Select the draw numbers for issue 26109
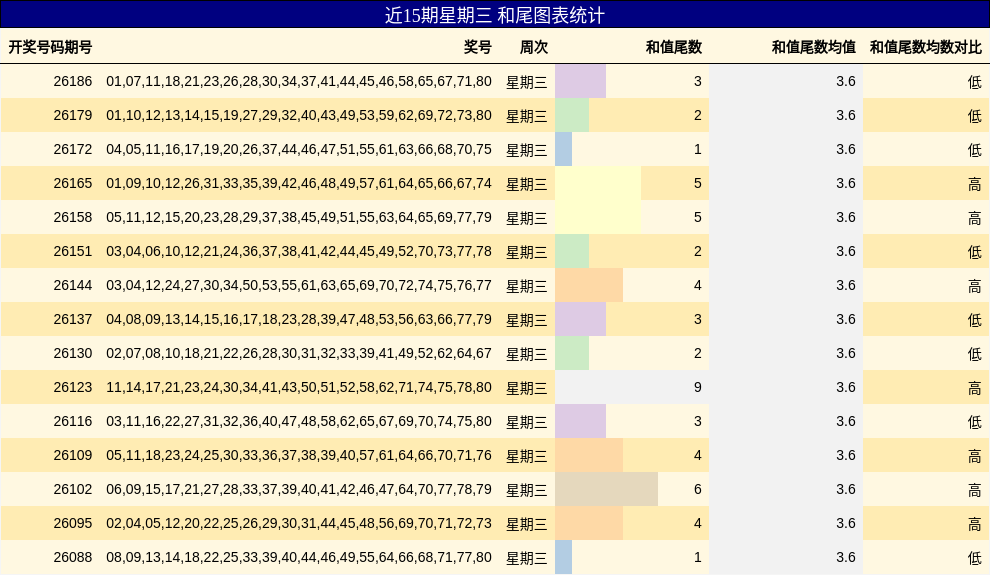This screenshot has width=990, height=575. click(299, 456)
